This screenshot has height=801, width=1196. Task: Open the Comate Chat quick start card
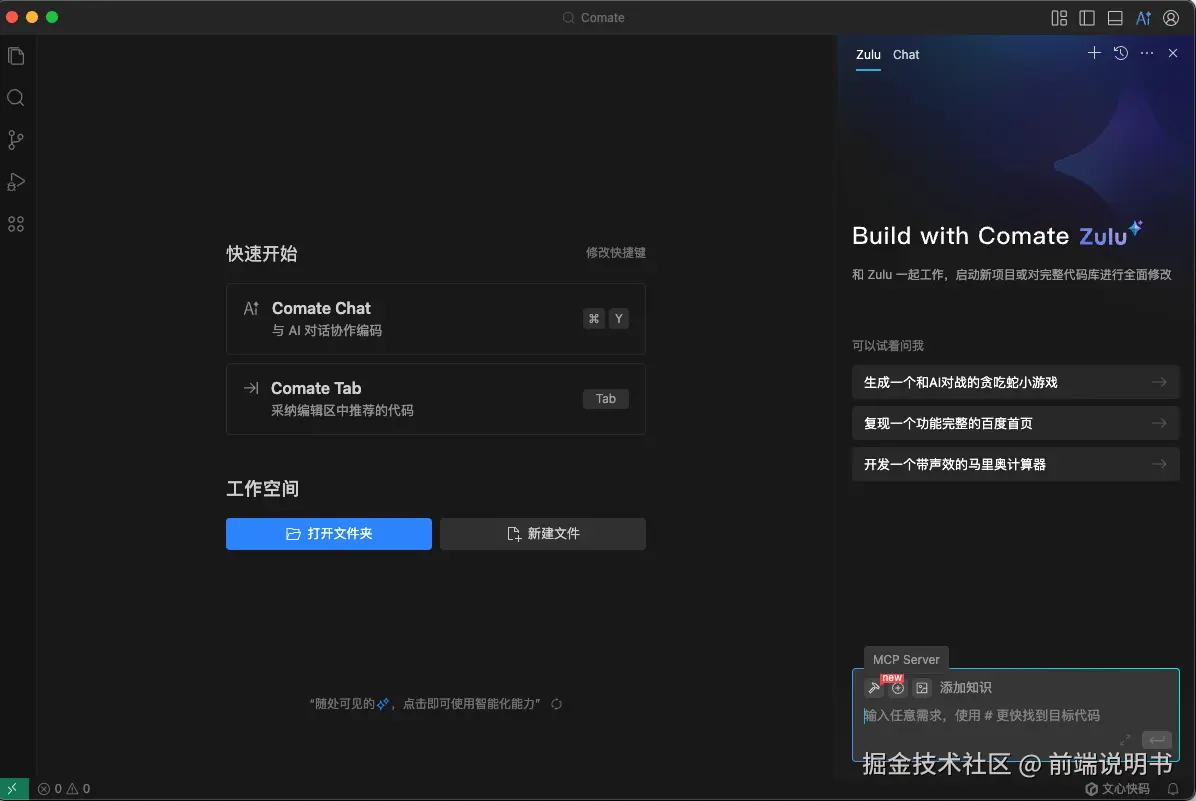pos(436,319)
